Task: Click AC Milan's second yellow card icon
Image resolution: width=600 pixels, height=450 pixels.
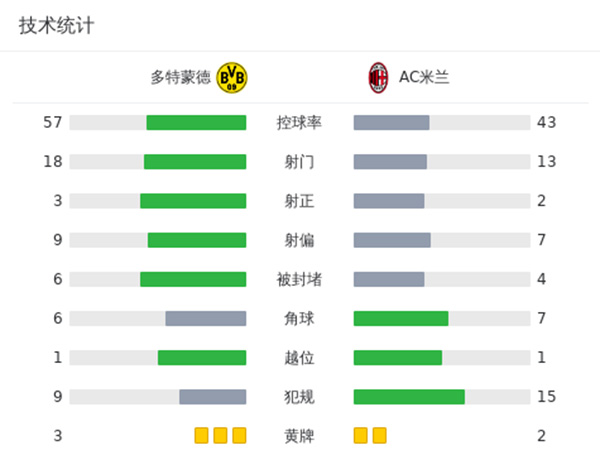Action: [x=379, y=435]
